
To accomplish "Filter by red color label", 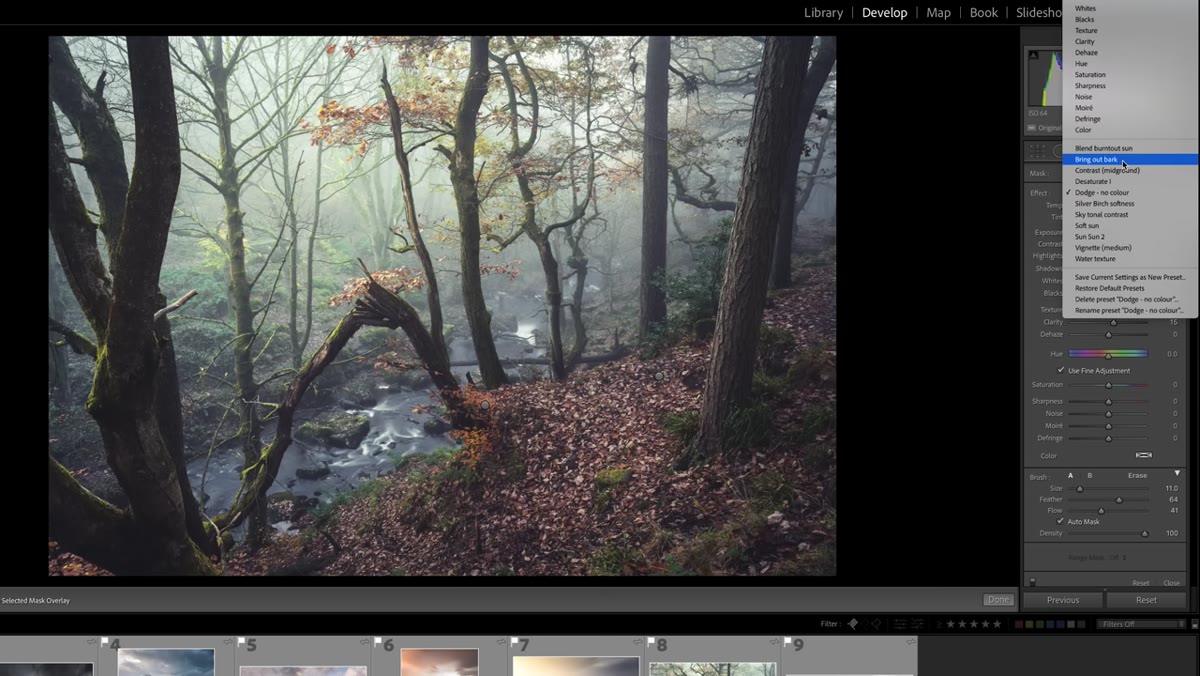I will pos(1019,624).
